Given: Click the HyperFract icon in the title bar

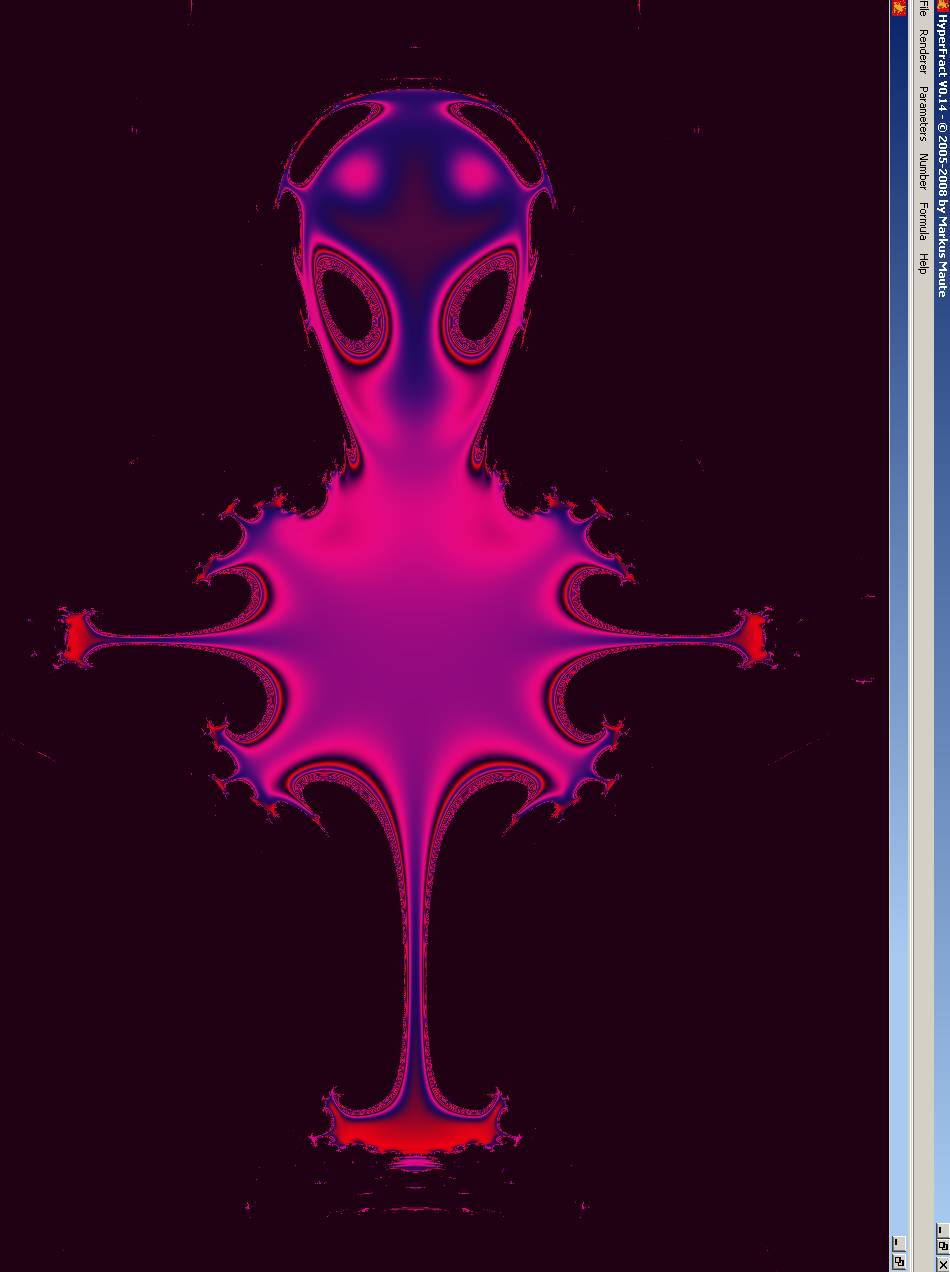Looking at the screenshot, I should [941, 8].
